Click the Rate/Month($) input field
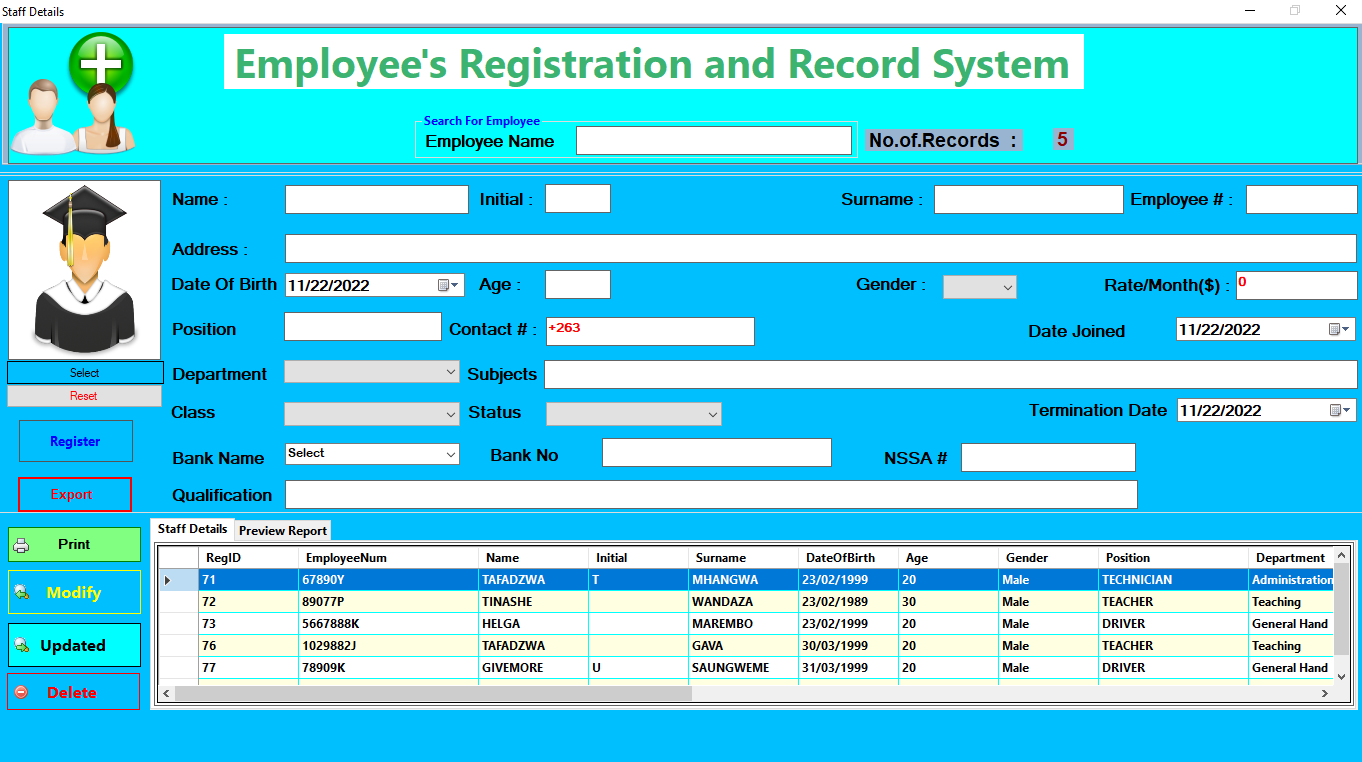This screenshot has width=1362, height=762. [1297, 285]
